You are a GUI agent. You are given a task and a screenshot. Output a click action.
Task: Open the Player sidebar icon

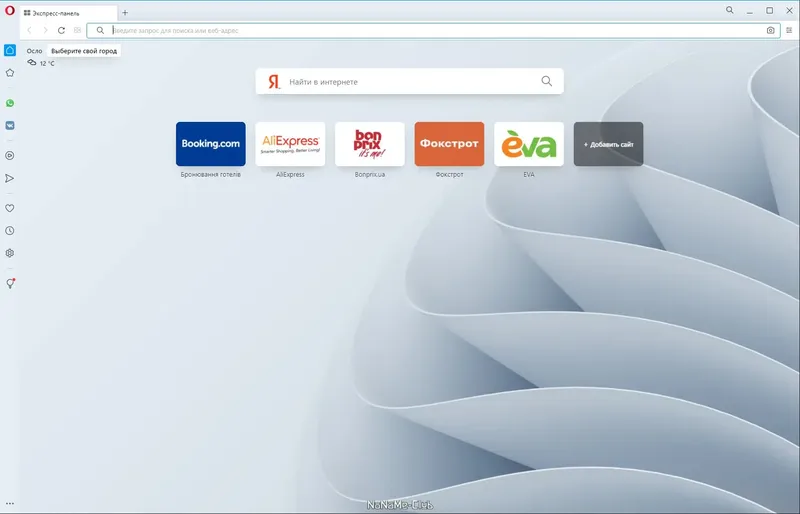click(x=10, y=156)
